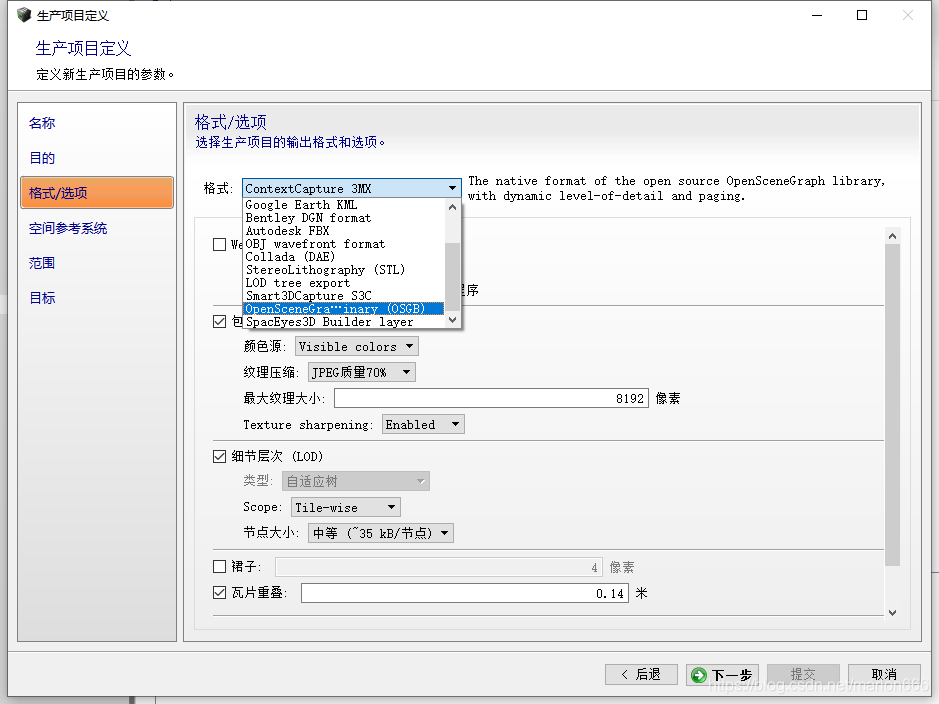Click the 取消 cancel button
The image size is (939, 704).
(884, 675)
